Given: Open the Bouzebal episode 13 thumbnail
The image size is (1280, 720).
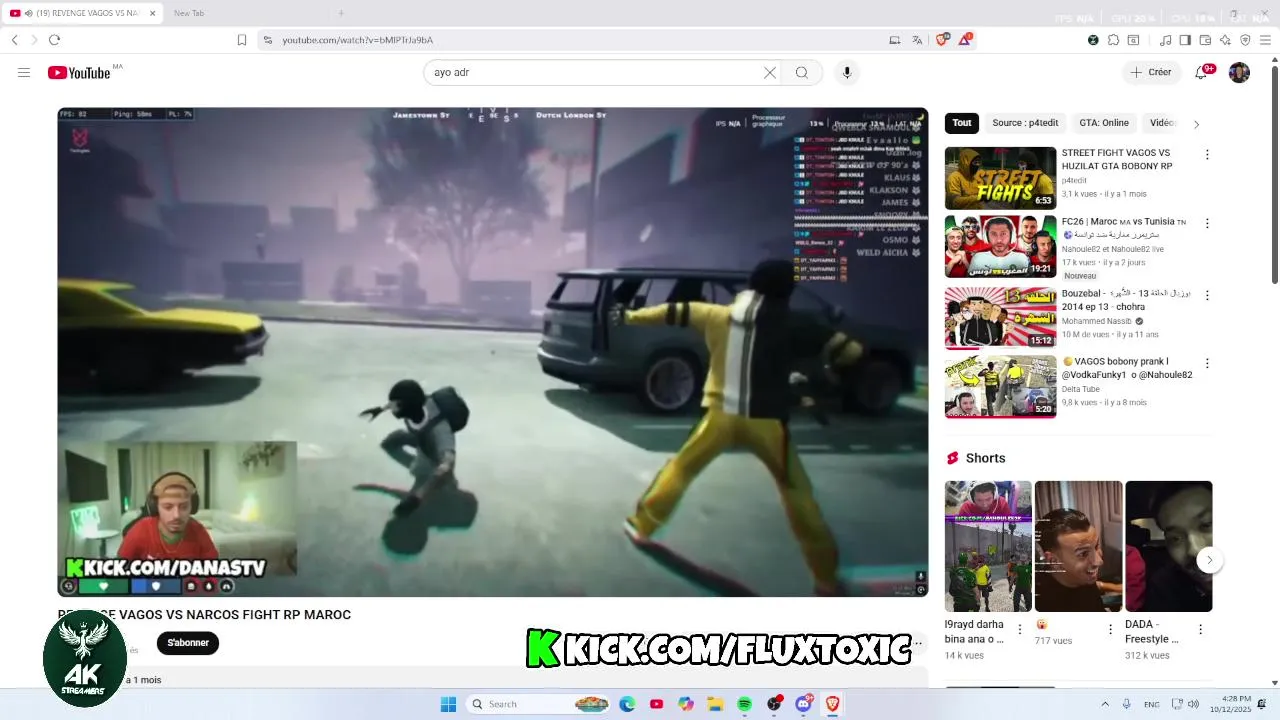Looking at the screenshot, I should pyautogui.click(x=1000, y=318).
